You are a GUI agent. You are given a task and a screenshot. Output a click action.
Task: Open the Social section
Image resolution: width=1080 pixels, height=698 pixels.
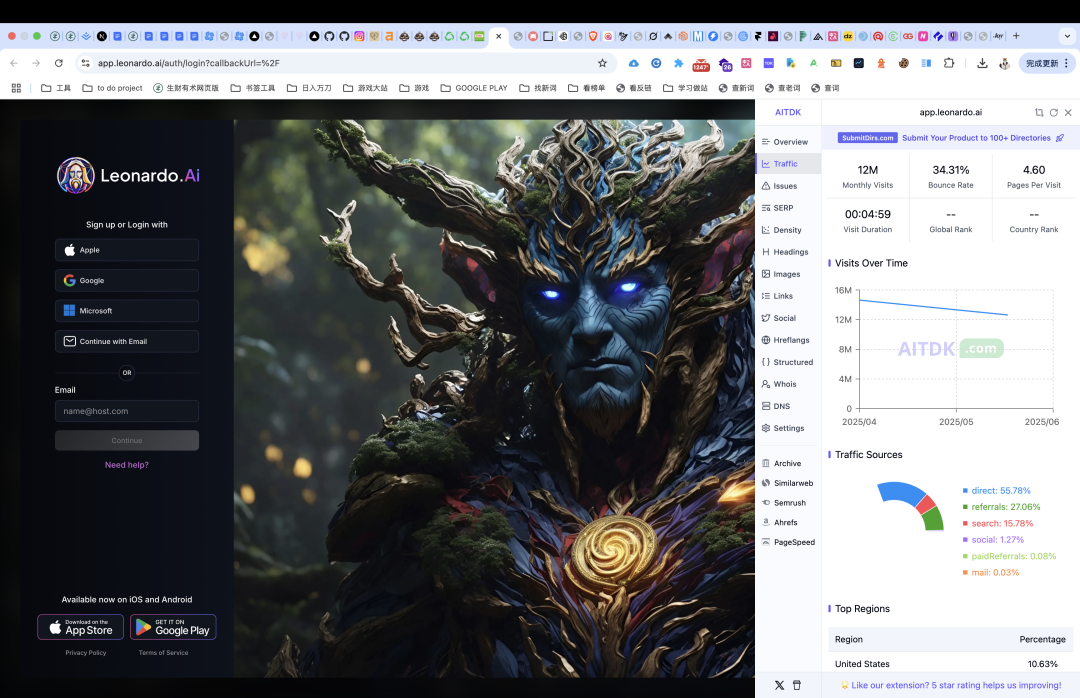(789, 318)
